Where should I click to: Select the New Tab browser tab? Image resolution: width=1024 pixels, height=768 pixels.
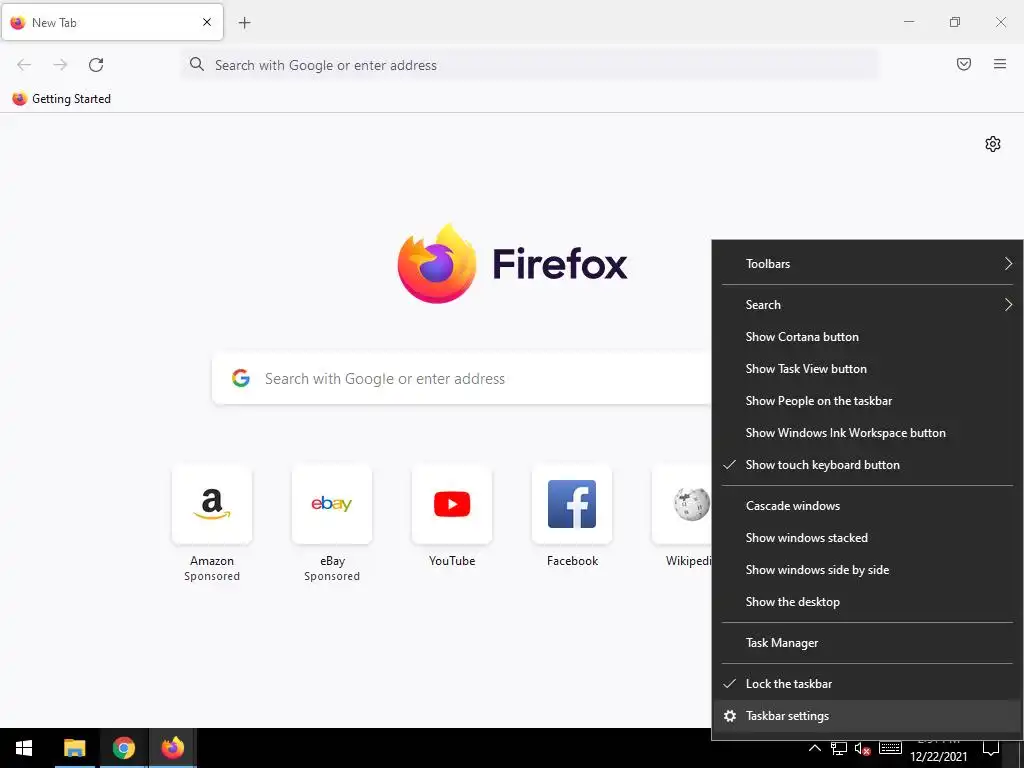(112, 22)
